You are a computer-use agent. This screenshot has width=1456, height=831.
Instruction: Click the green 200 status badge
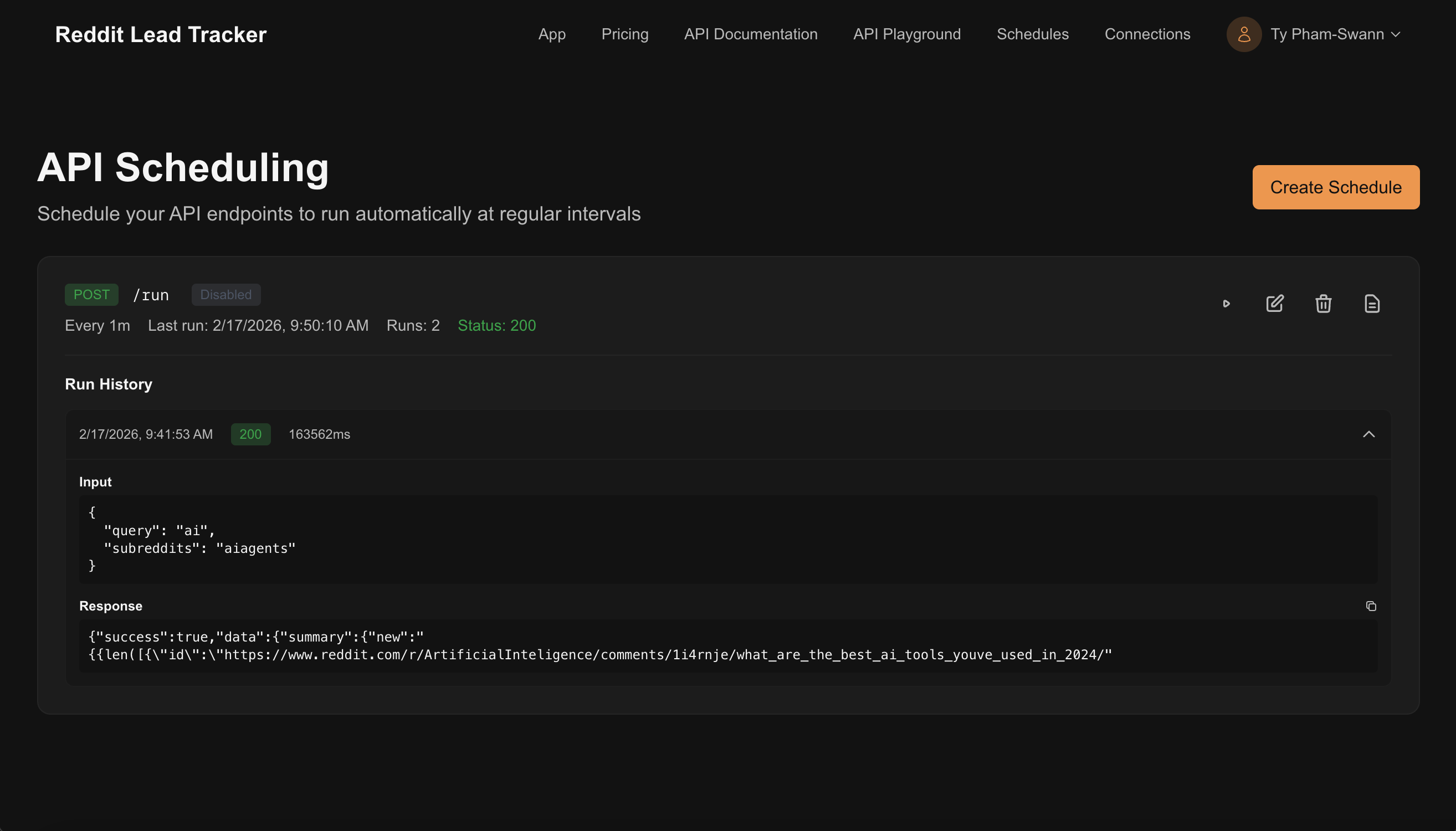pos(250,434)
